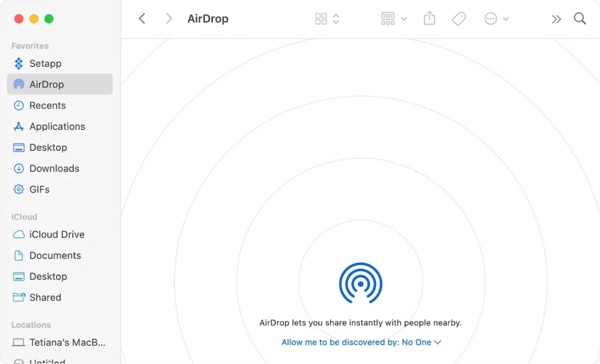
Task: Click the iCloud Drive cloud icon
Action: pyautogui.click(x=18, y=234)
